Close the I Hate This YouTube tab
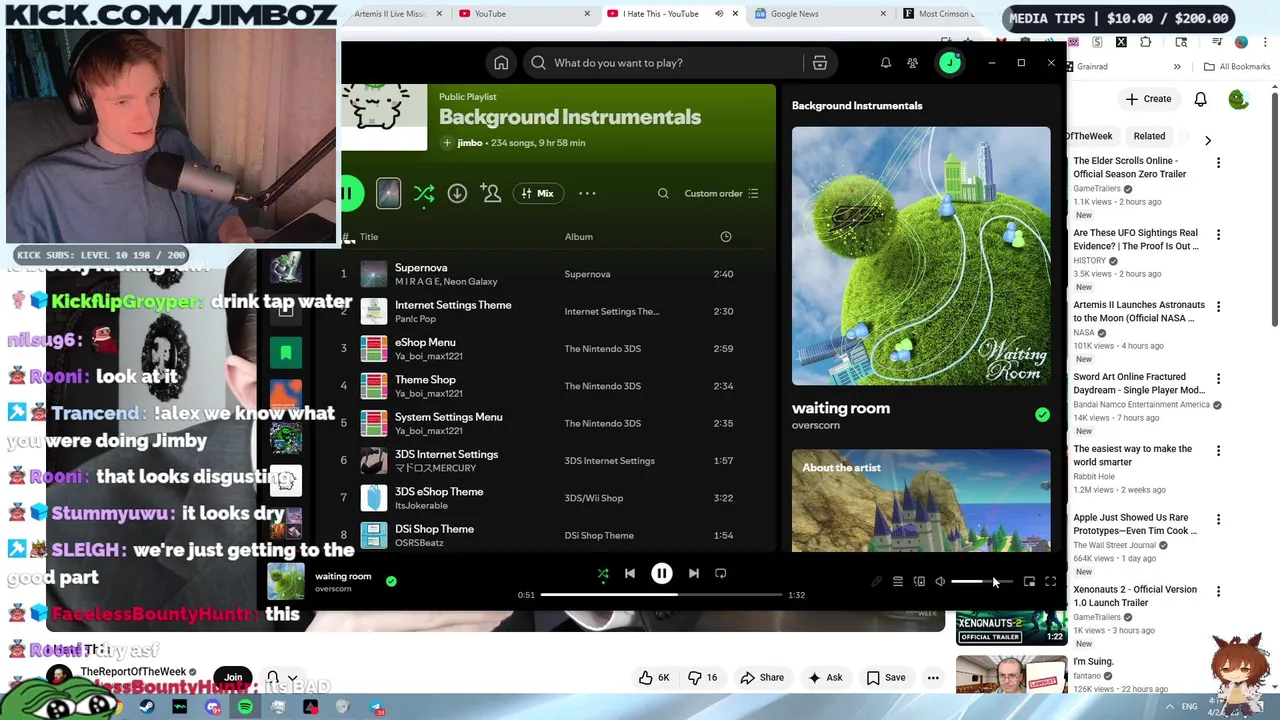 (736, 14)
